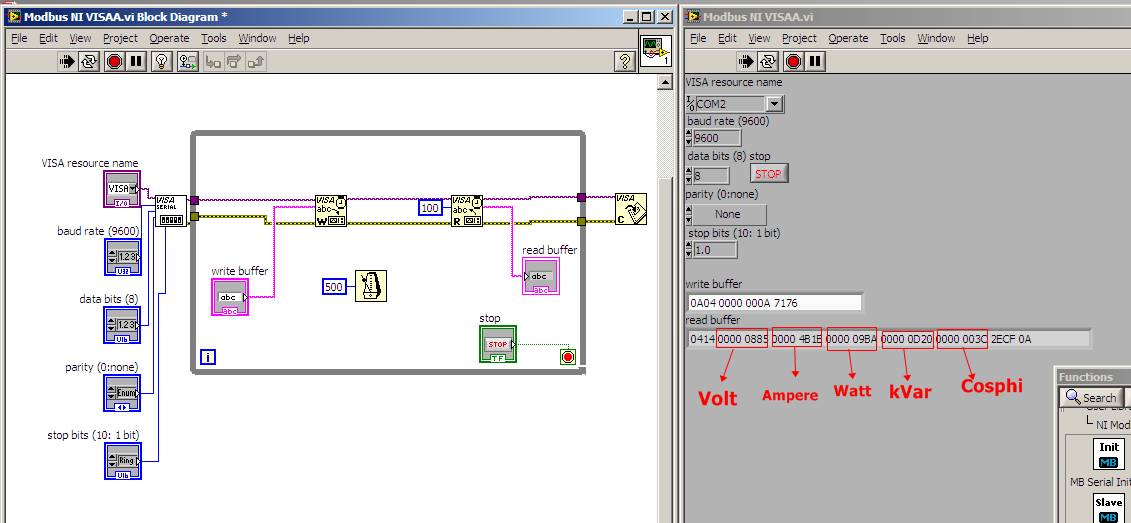Open Context Help question mark button
The image size is (1131, 523).
point(625,62)
